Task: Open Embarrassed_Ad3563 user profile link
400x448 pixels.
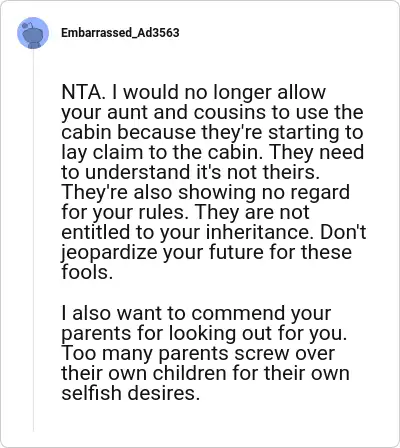Action: 120,33
